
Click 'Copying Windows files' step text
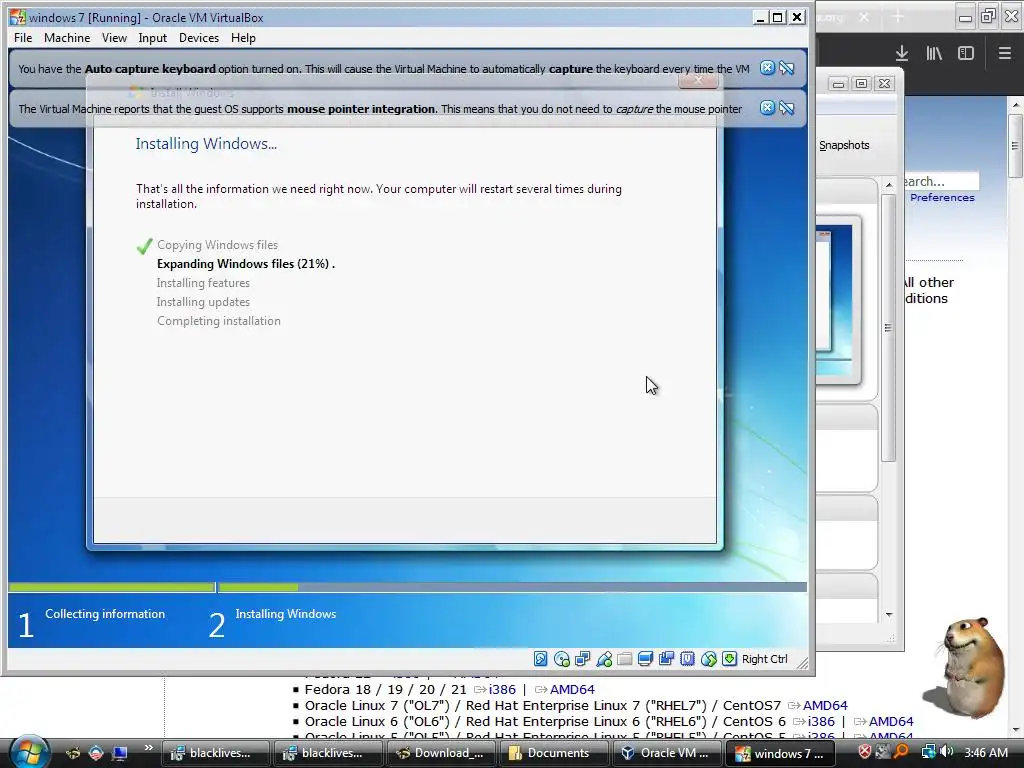click(x=217, y=245)
